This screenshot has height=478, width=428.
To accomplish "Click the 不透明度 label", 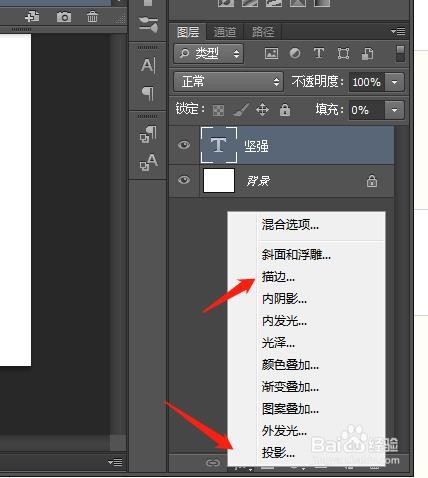I will point(317,81).
